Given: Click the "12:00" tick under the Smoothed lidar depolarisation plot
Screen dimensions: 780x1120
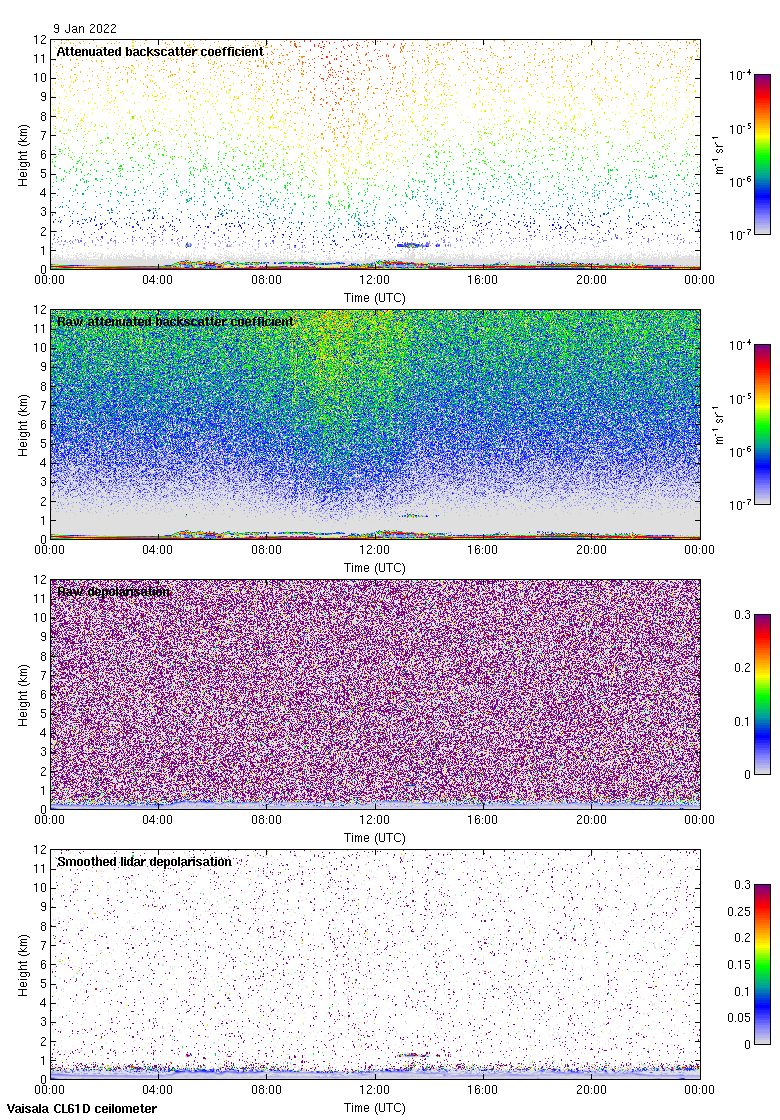Looking at the screenshot, I should (x=374, y=1089).
